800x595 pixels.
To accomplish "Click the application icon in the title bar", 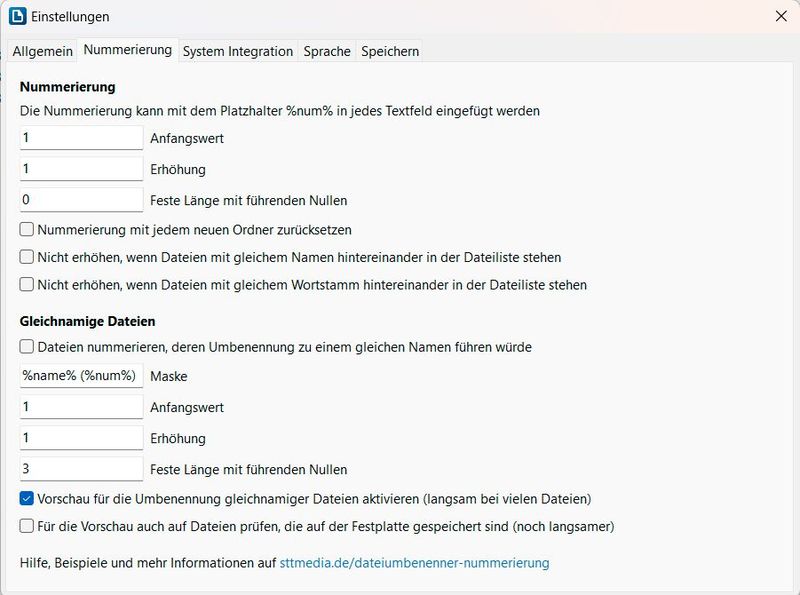I will (18, 16).
